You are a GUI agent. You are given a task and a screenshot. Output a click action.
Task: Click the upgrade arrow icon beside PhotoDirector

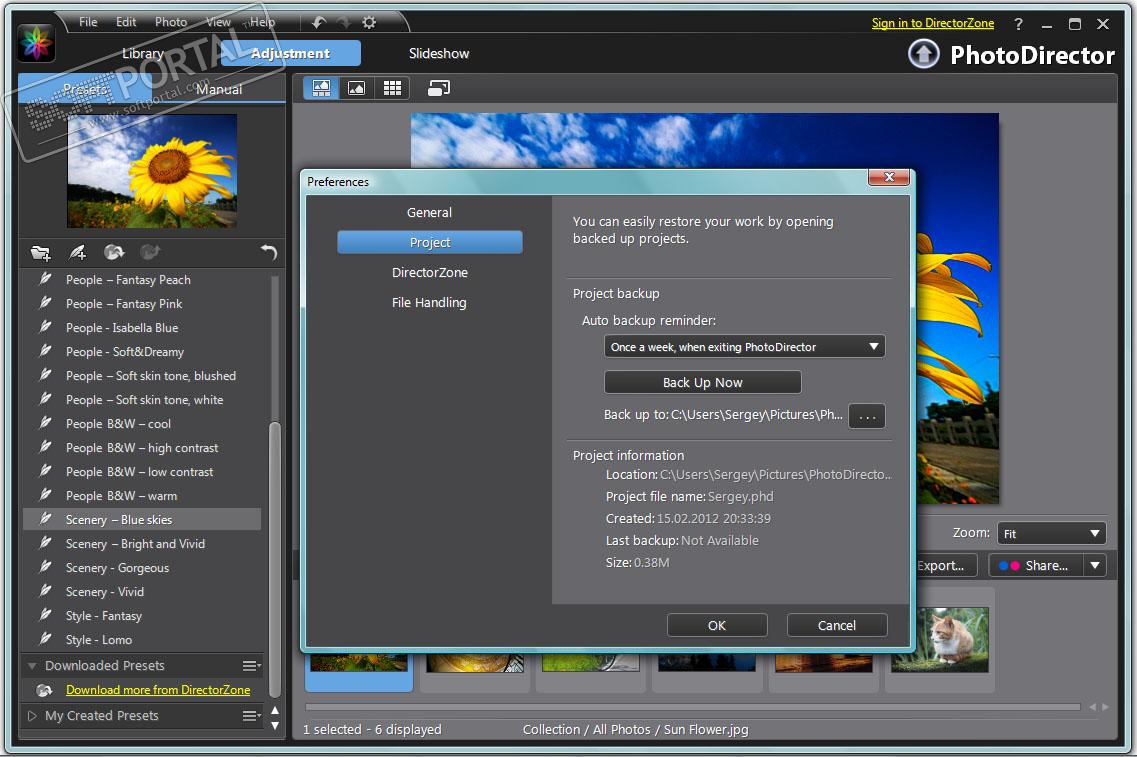(x=924, y=54)
